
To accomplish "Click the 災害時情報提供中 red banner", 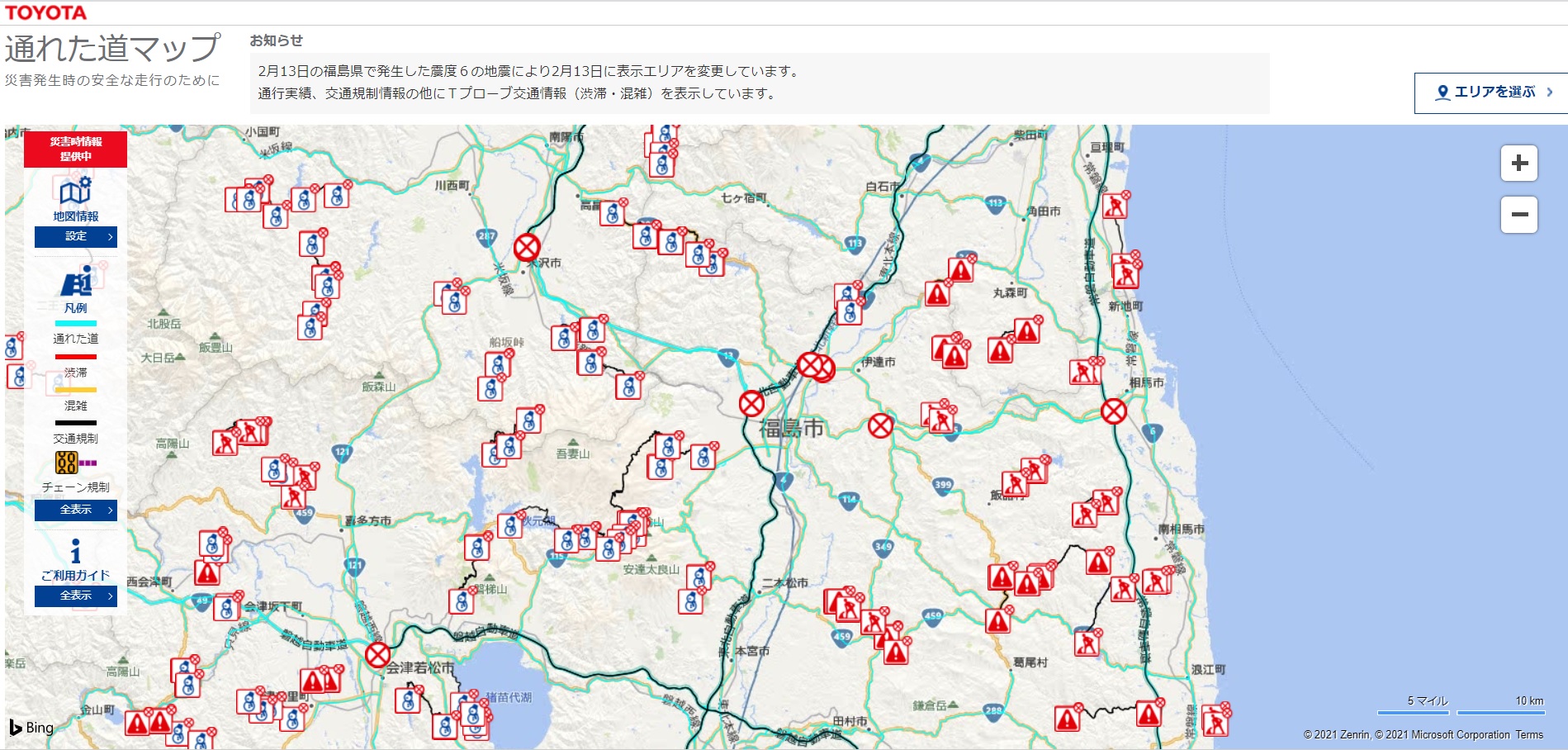I will pyautogui.click(x=75, y=150).
